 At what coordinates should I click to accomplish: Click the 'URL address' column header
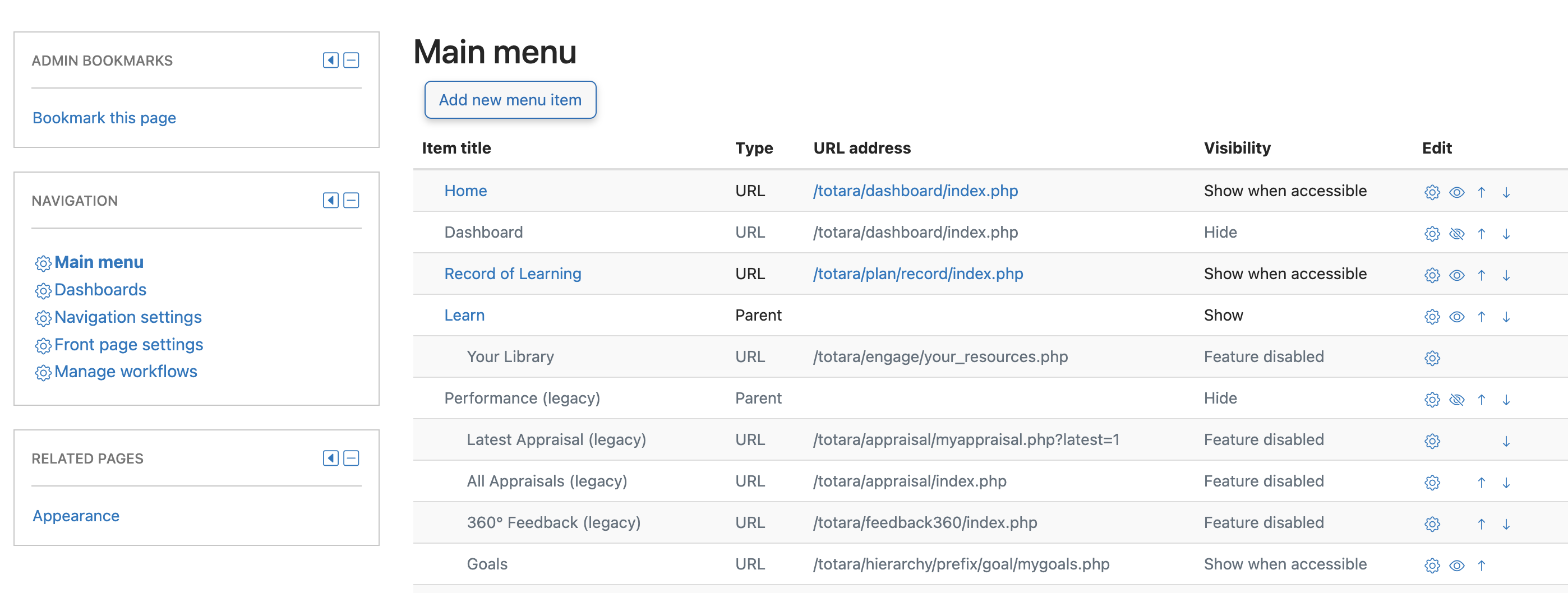[x=862, y=148]
